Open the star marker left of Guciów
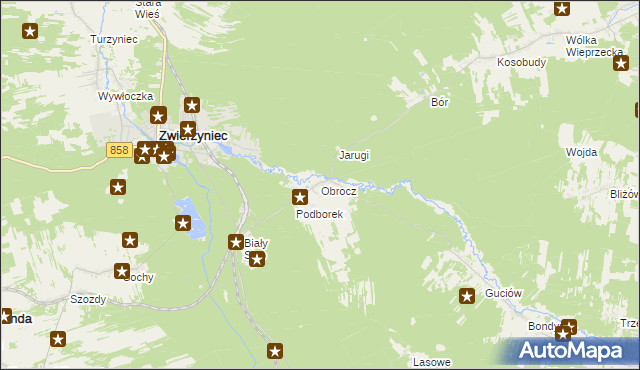The width and height of the screenshot is (640, 370). tap(467, 296)
